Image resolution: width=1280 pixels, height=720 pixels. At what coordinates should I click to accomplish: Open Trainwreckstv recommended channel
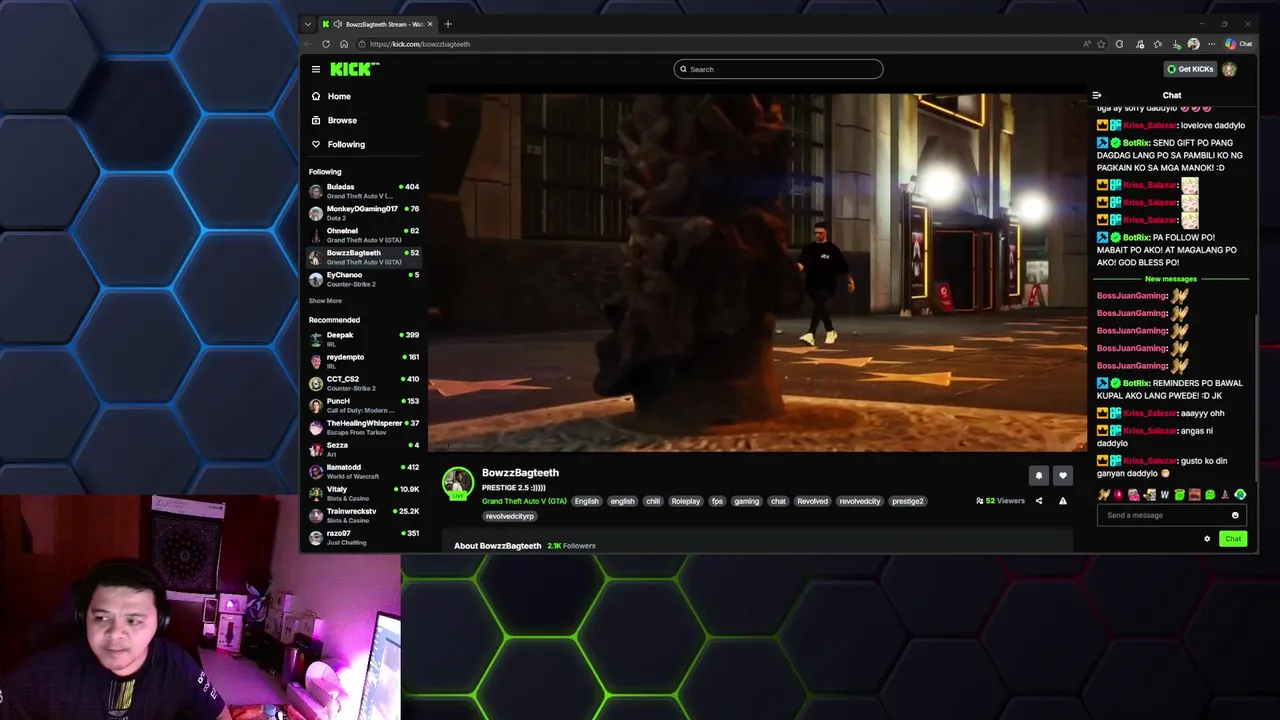364,515
